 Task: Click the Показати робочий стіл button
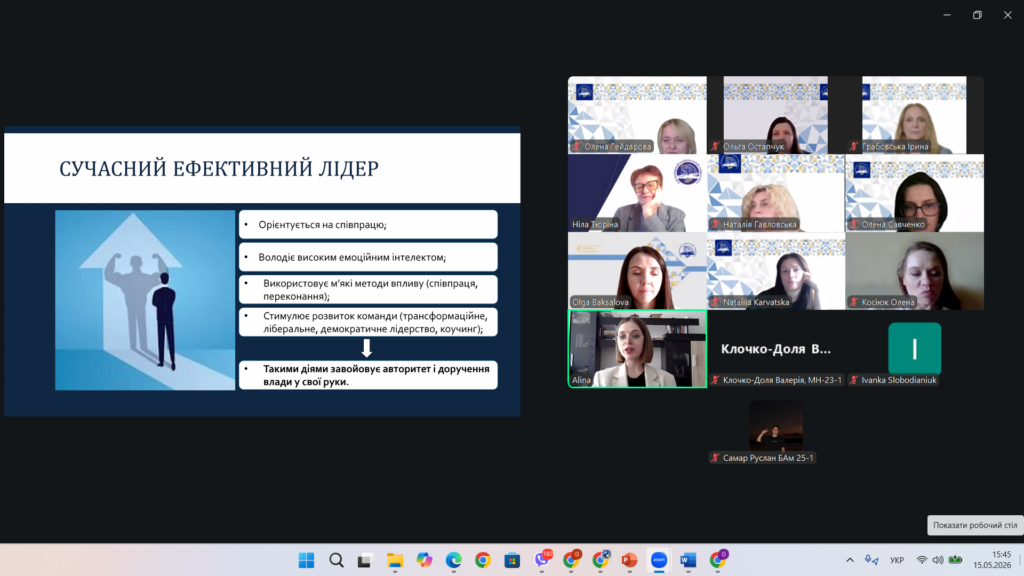[x=974, y=525]
